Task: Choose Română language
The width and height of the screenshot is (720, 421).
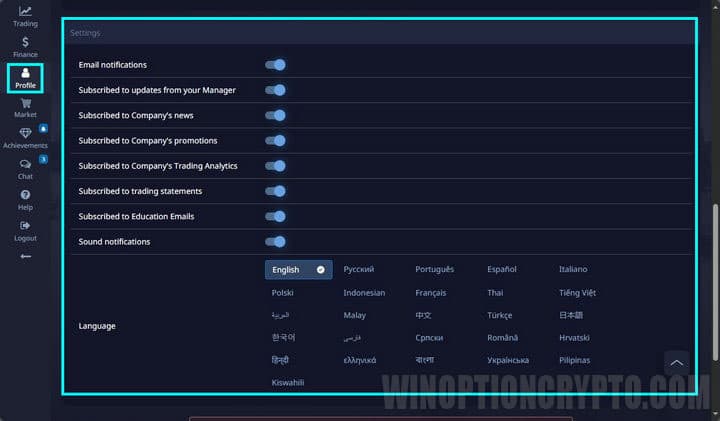Action: coord(502,338)
